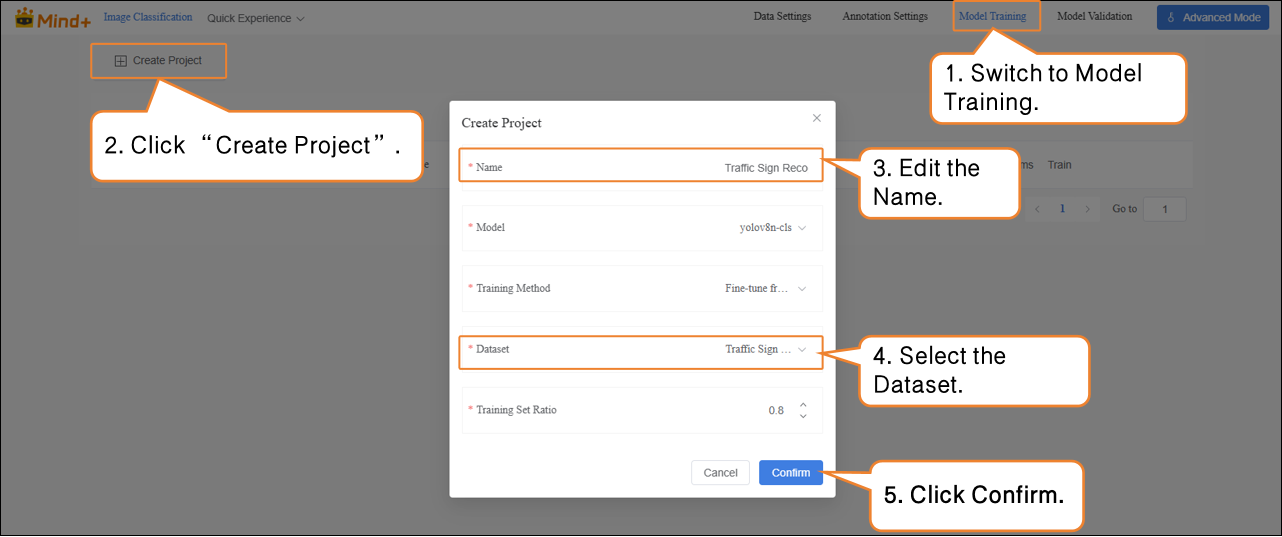Switch to the Model Training tab

pos(992,17)
